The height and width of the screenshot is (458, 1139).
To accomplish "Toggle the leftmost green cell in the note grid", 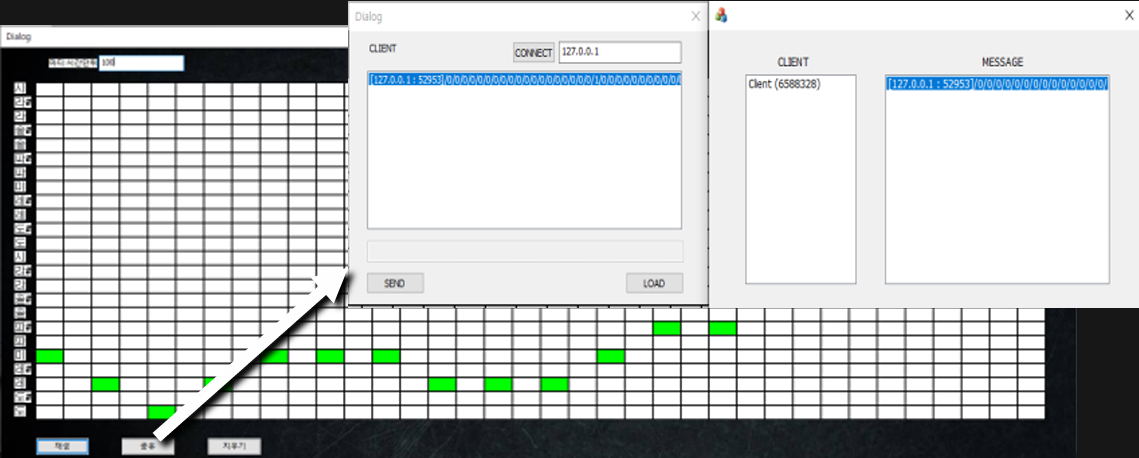I will (x=50, y=356).
